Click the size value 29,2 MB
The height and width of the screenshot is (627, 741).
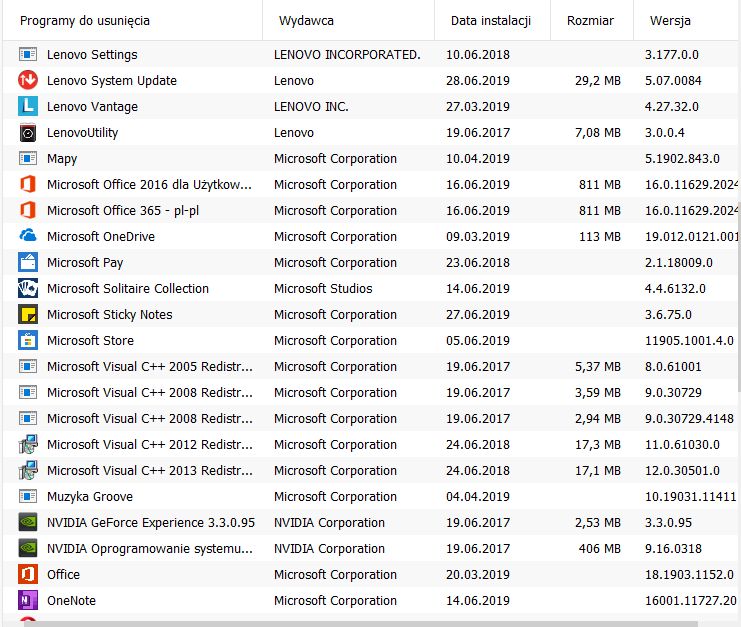(598, 81)
